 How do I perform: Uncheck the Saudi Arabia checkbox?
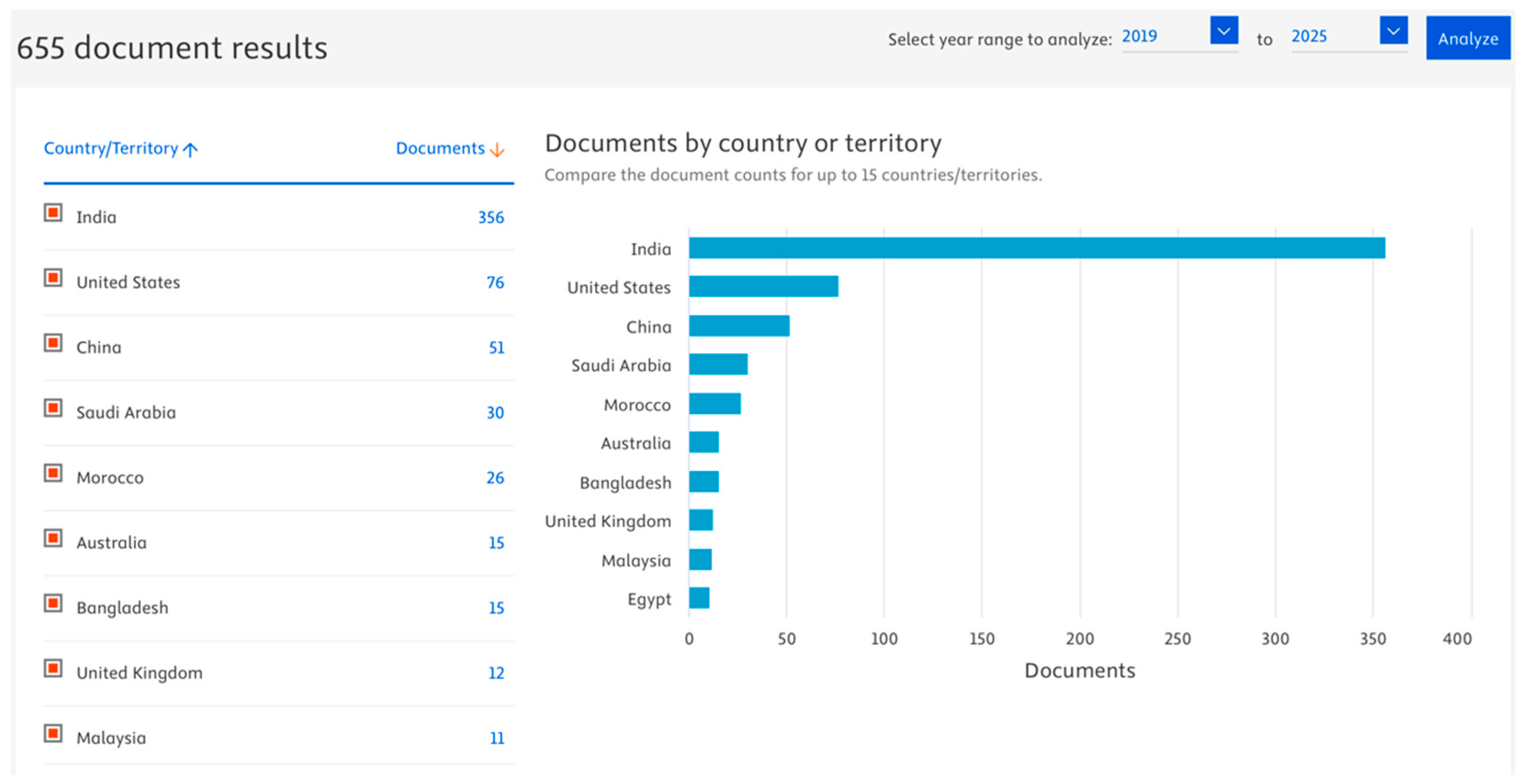pos(53,409)
